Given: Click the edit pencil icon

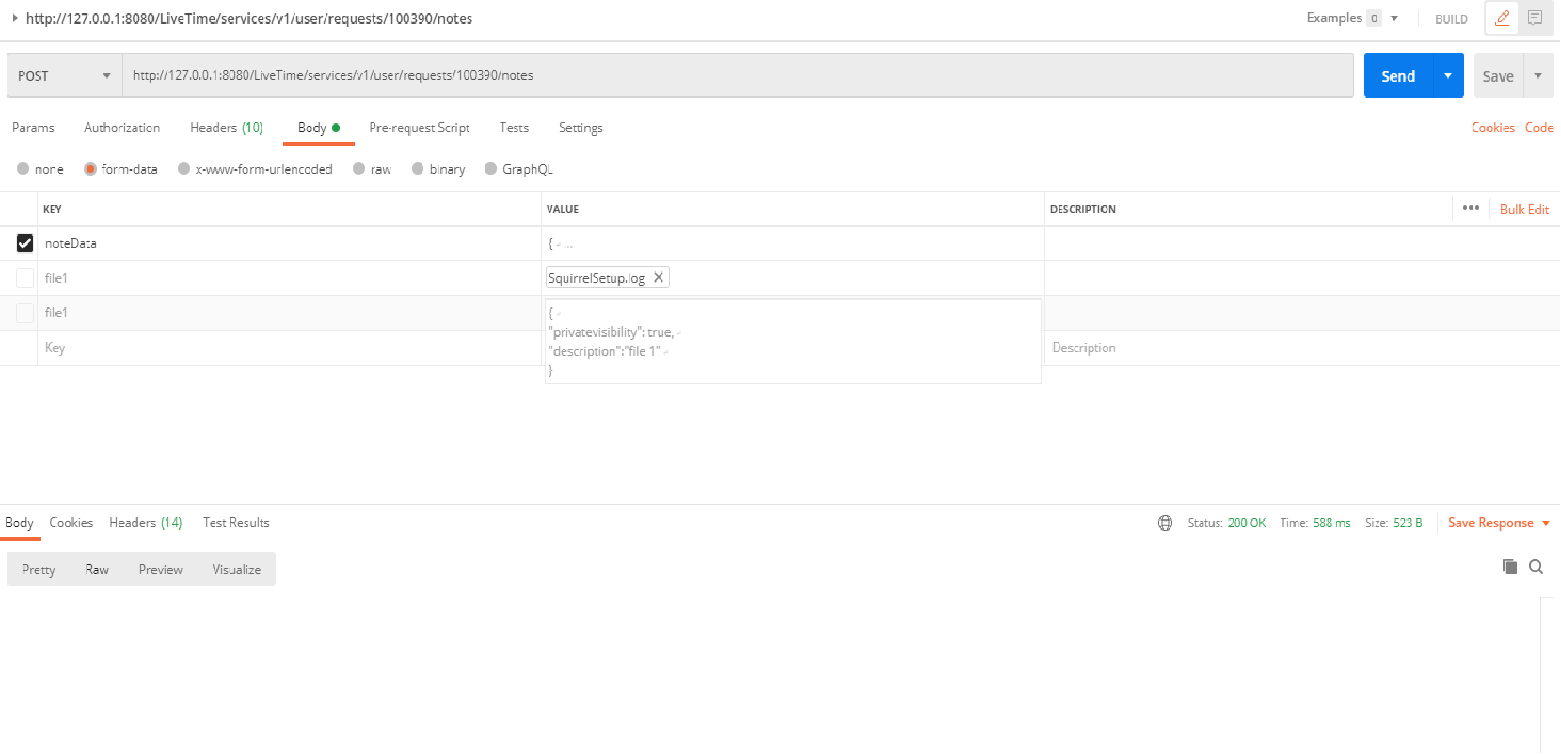Looking at the screenshot, I should click(1502, 18).
